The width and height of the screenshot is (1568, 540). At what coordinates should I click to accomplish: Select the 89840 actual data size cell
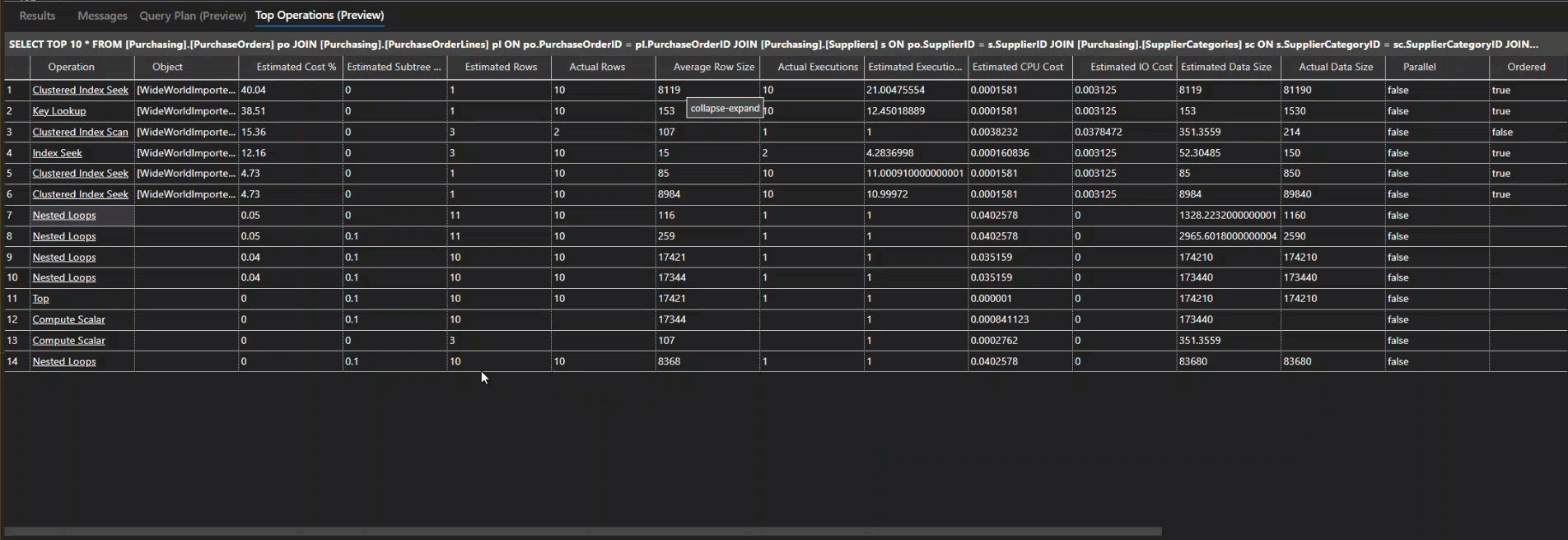pos(1333,194)
